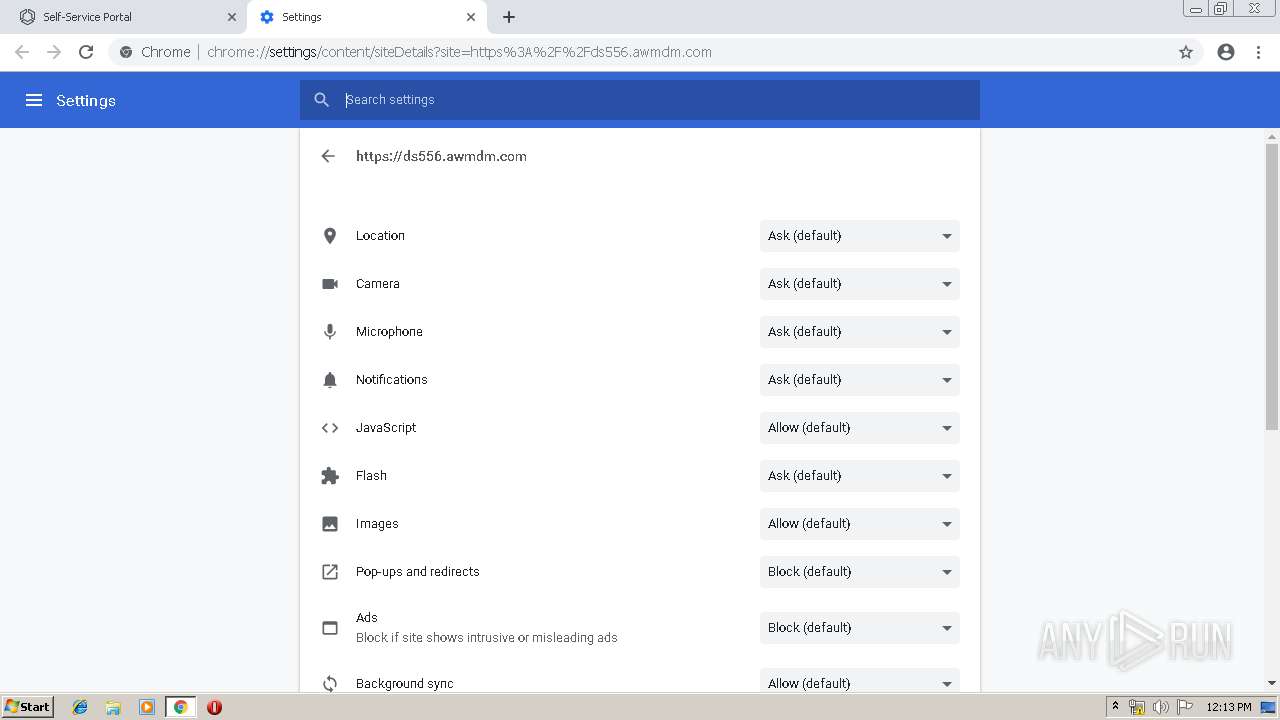Click the scrollbar down arrow
Viewport: 1280px width, 720px height.
[1272, 683]
